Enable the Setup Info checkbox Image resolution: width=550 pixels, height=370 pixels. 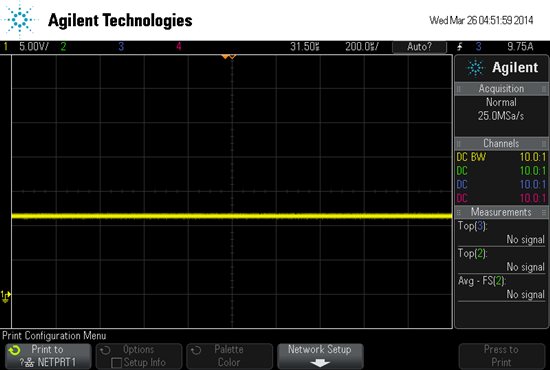(x=116, y=362)
